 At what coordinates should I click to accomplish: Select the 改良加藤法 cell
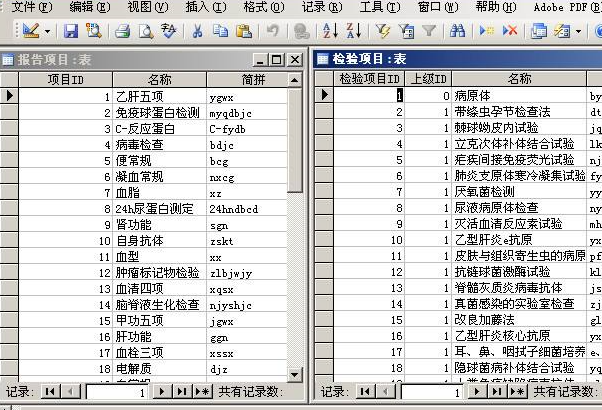pos(519,319)
